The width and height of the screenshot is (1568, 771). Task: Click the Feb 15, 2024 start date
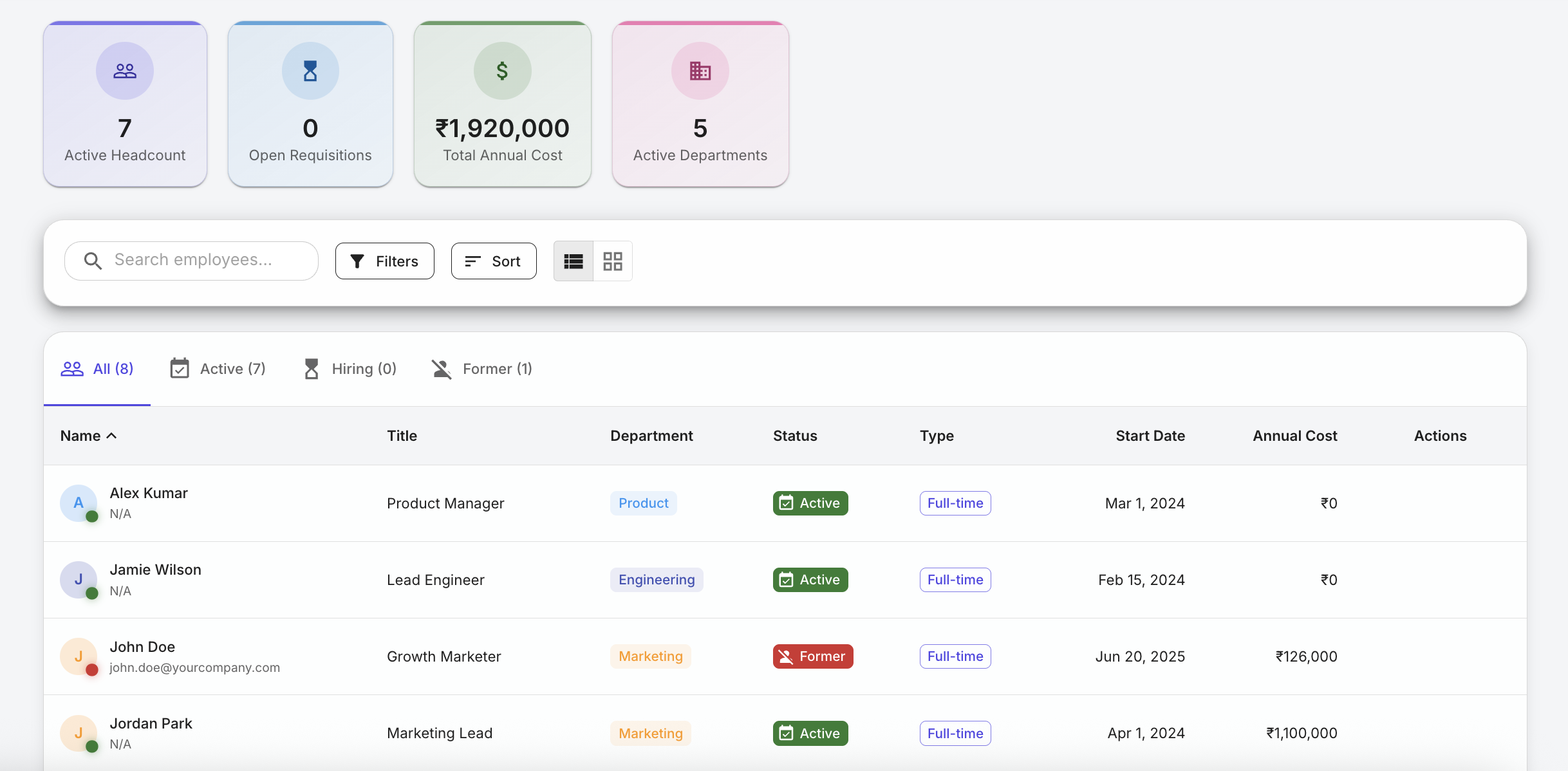click(x=1141, y=580)
